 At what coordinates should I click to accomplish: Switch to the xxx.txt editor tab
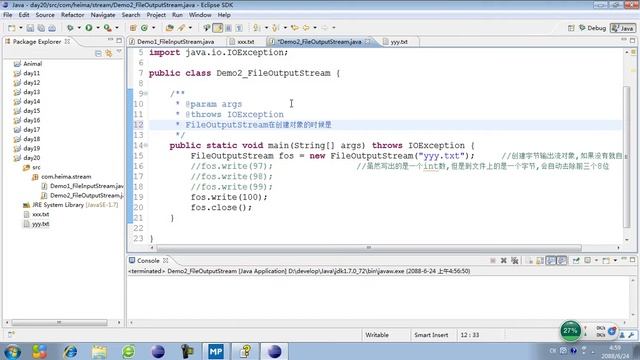point(246,42)
